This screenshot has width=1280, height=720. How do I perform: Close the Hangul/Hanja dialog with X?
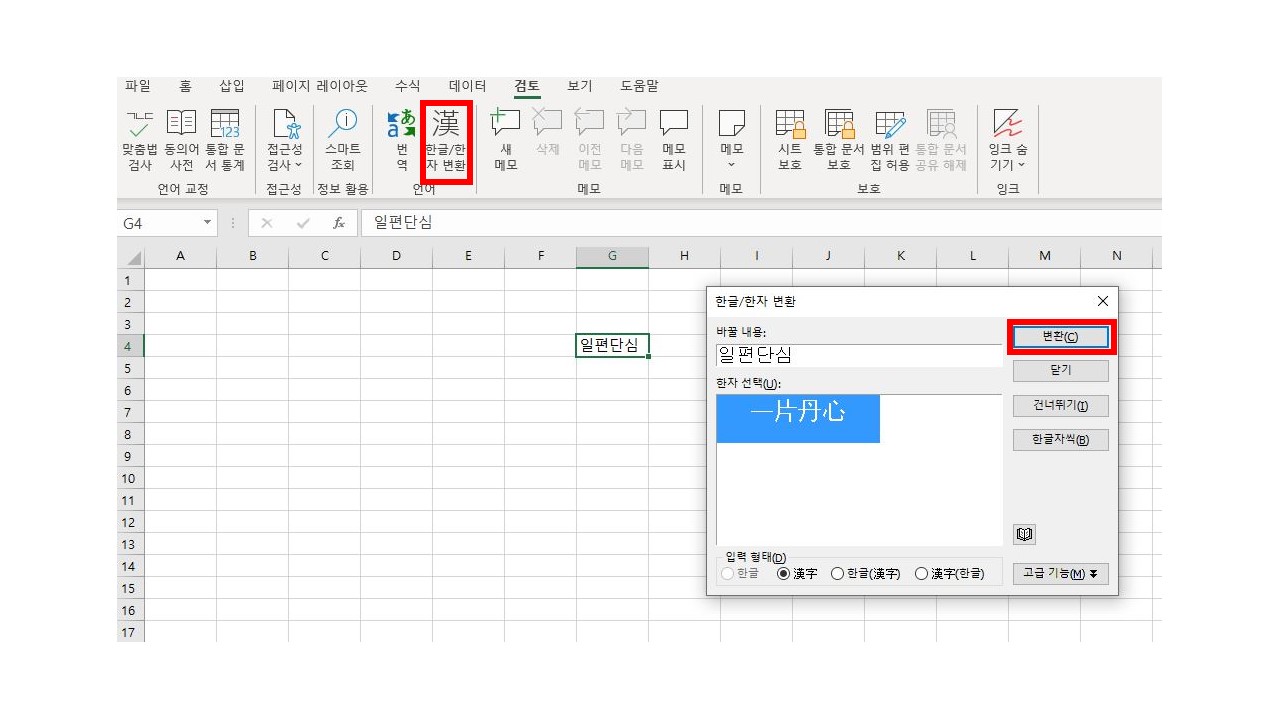pyautogui.click(x=1103, y=301)
